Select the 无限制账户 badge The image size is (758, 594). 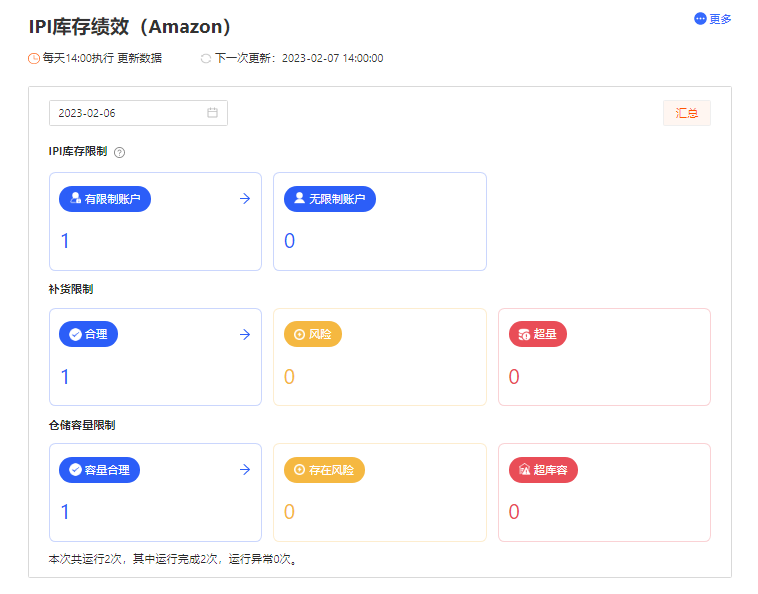pos(330,199)
